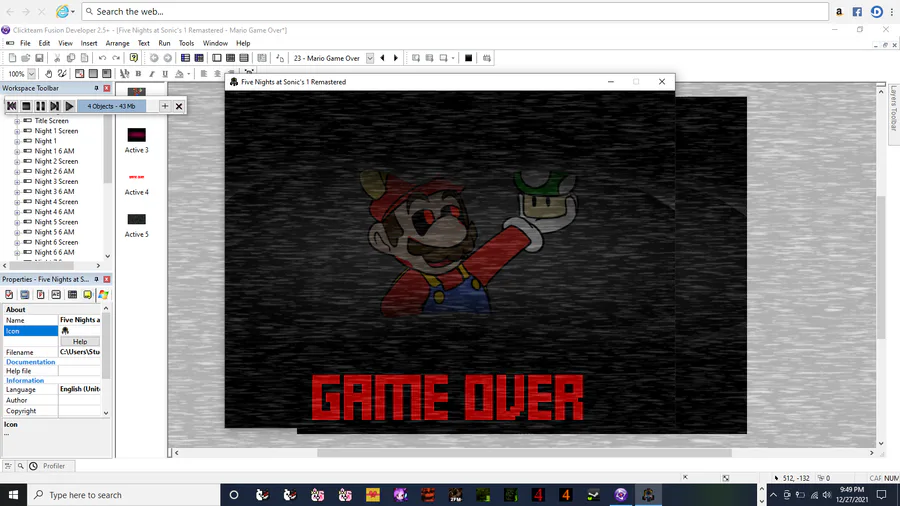Image resolution: width=900 pixels, height=506 pixels.
Task: Go to previous frame arrow
Action: (382, 58)
